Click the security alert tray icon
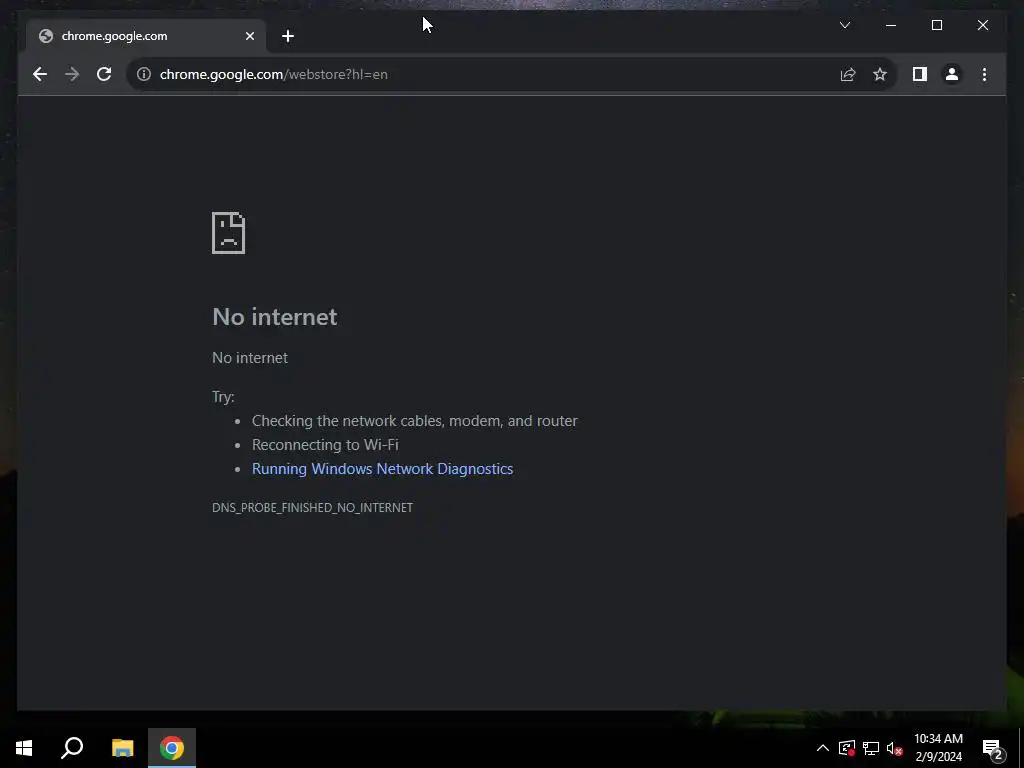 (847, 748)
